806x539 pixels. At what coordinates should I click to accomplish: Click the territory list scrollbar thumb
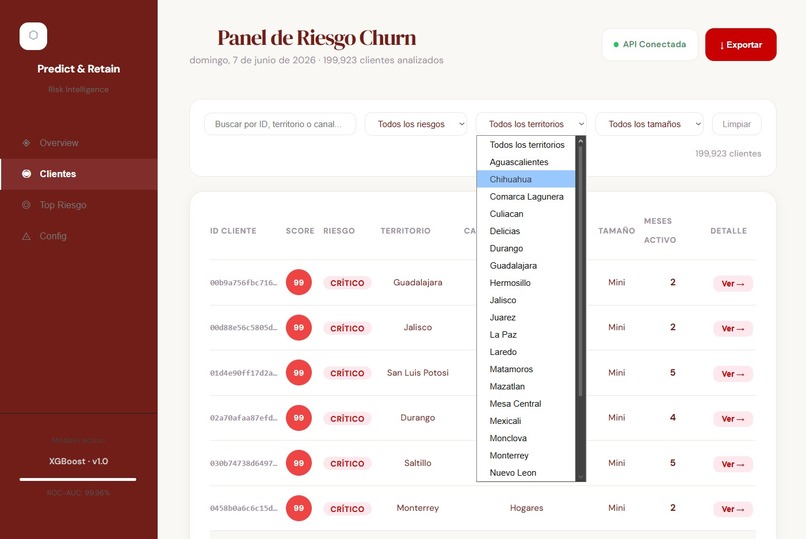tap(580, 271)
